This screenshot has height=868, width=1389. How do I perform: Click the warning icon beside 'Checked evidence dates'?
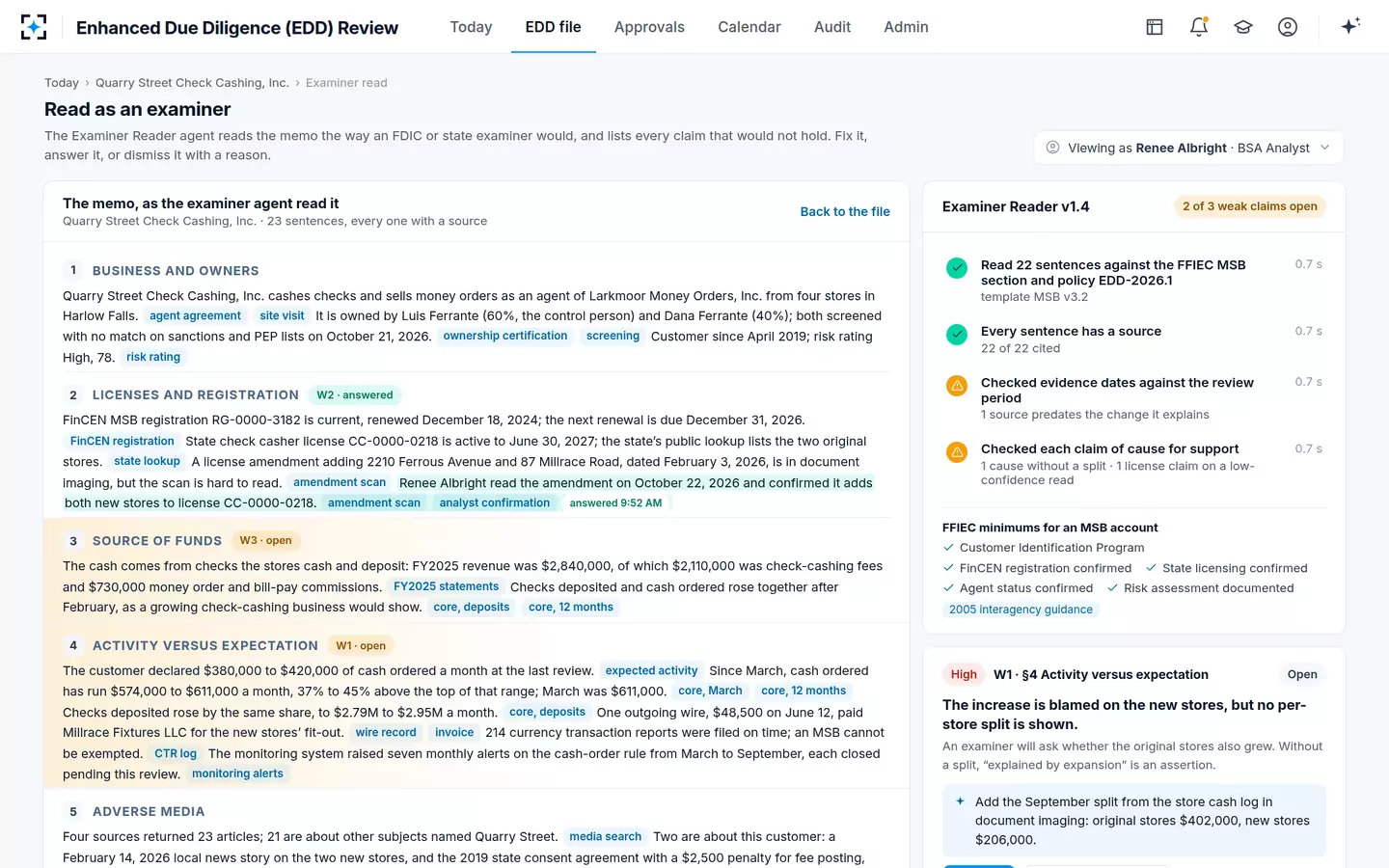(957, 386)
